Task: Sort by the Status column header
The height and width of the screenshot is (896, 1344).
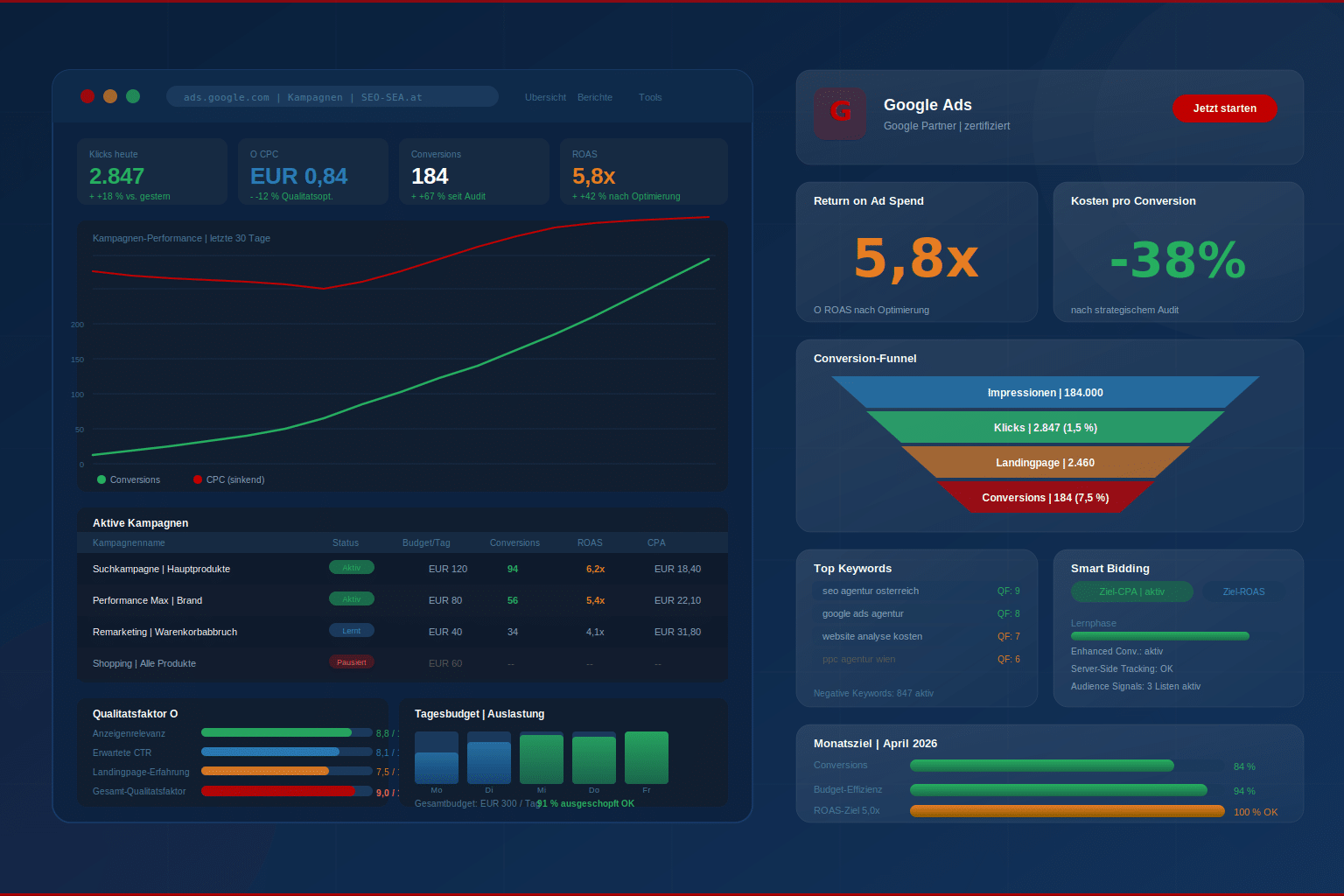Action: pyautogui.click(x=346, y=542)
